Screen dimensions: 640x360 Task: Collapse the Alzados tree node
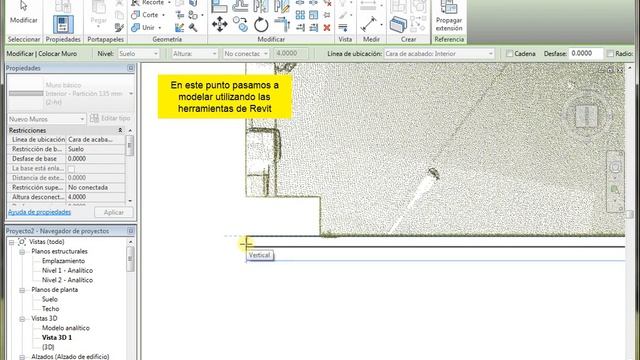(22, 356)
